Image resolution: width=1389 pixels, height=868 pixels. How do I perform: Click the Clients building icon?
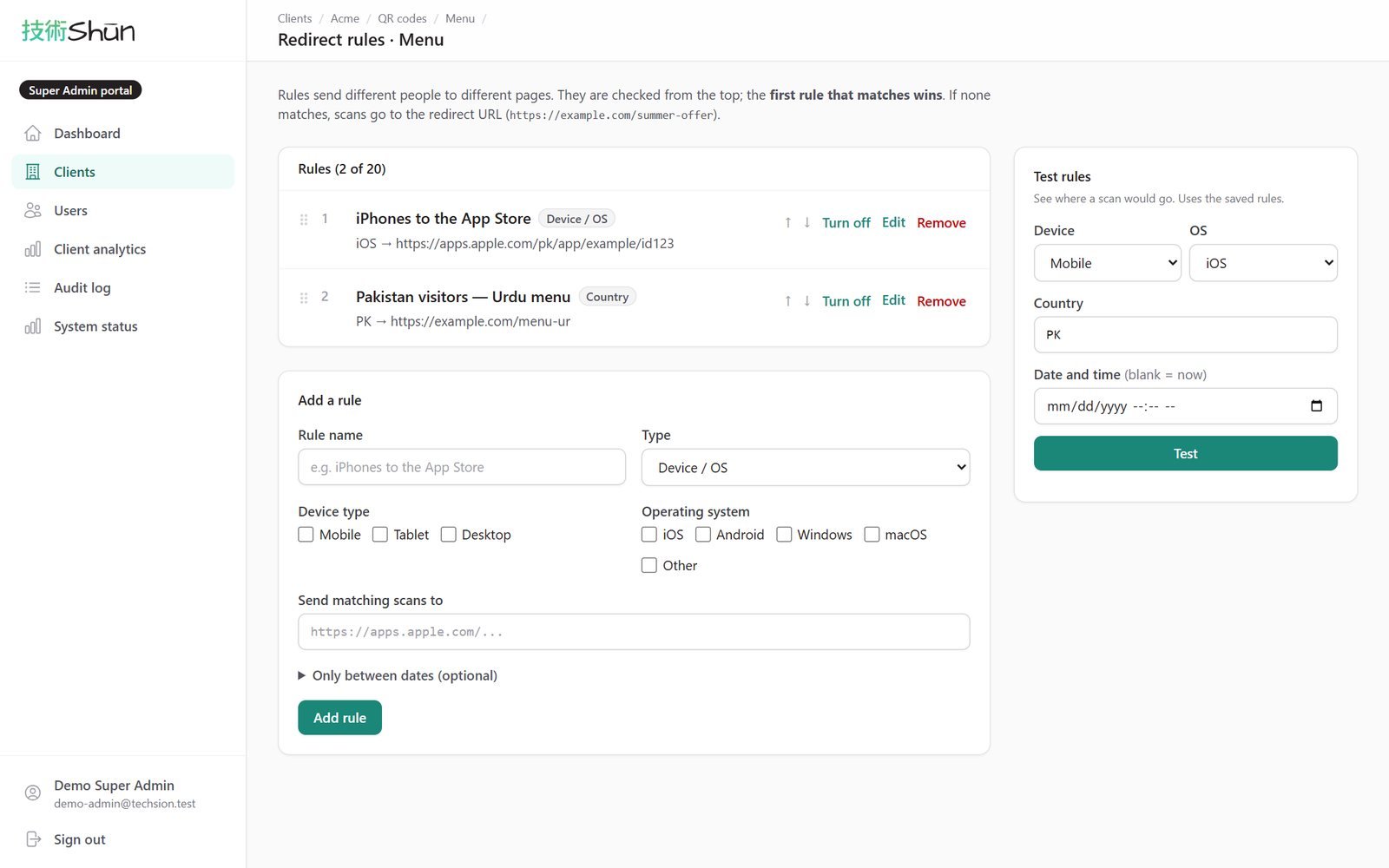33,172
